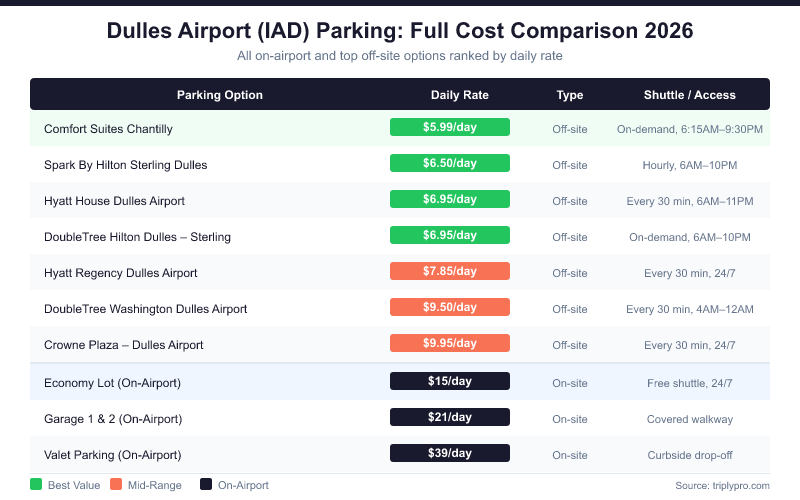Screen dimensions: 800x500
Task: Click the Parking Option column header
Action: click(220, 95)
